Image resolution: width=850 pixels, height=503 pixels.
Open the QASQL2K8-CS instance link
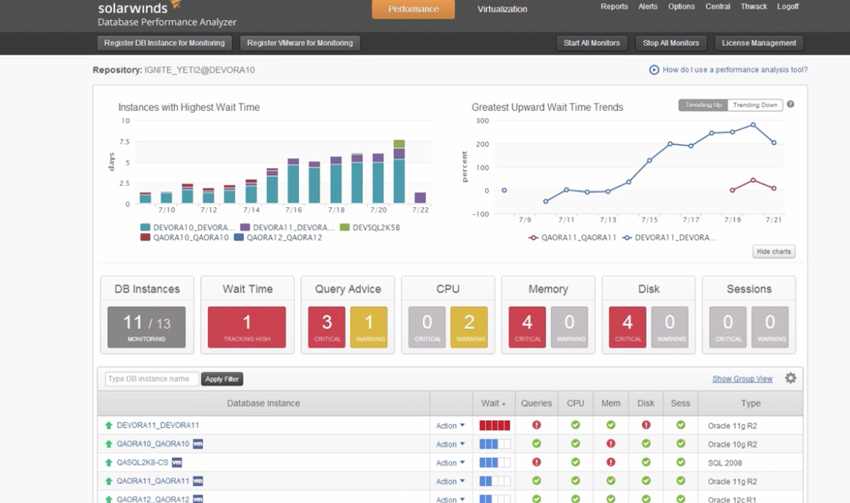(143, 462)
